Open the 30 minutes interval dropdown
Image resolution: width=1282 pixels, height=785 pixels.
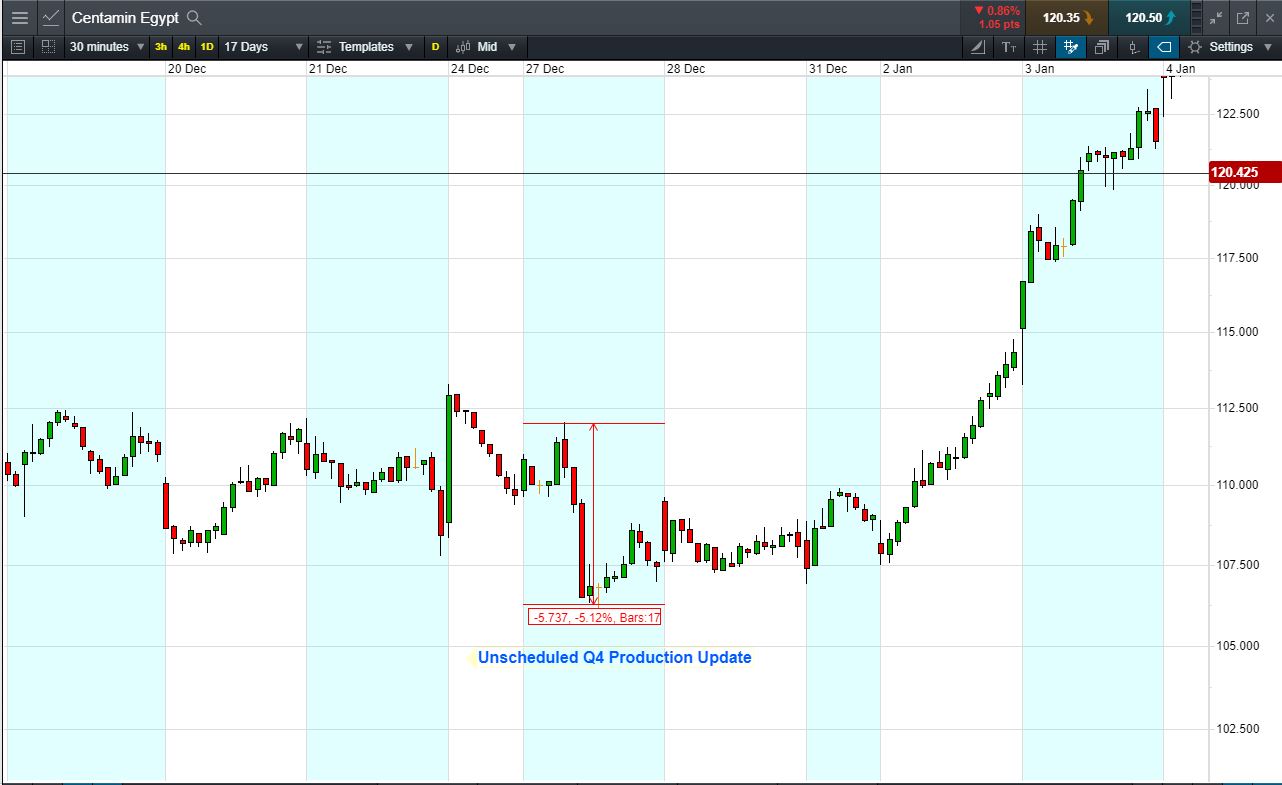(107, 47)
